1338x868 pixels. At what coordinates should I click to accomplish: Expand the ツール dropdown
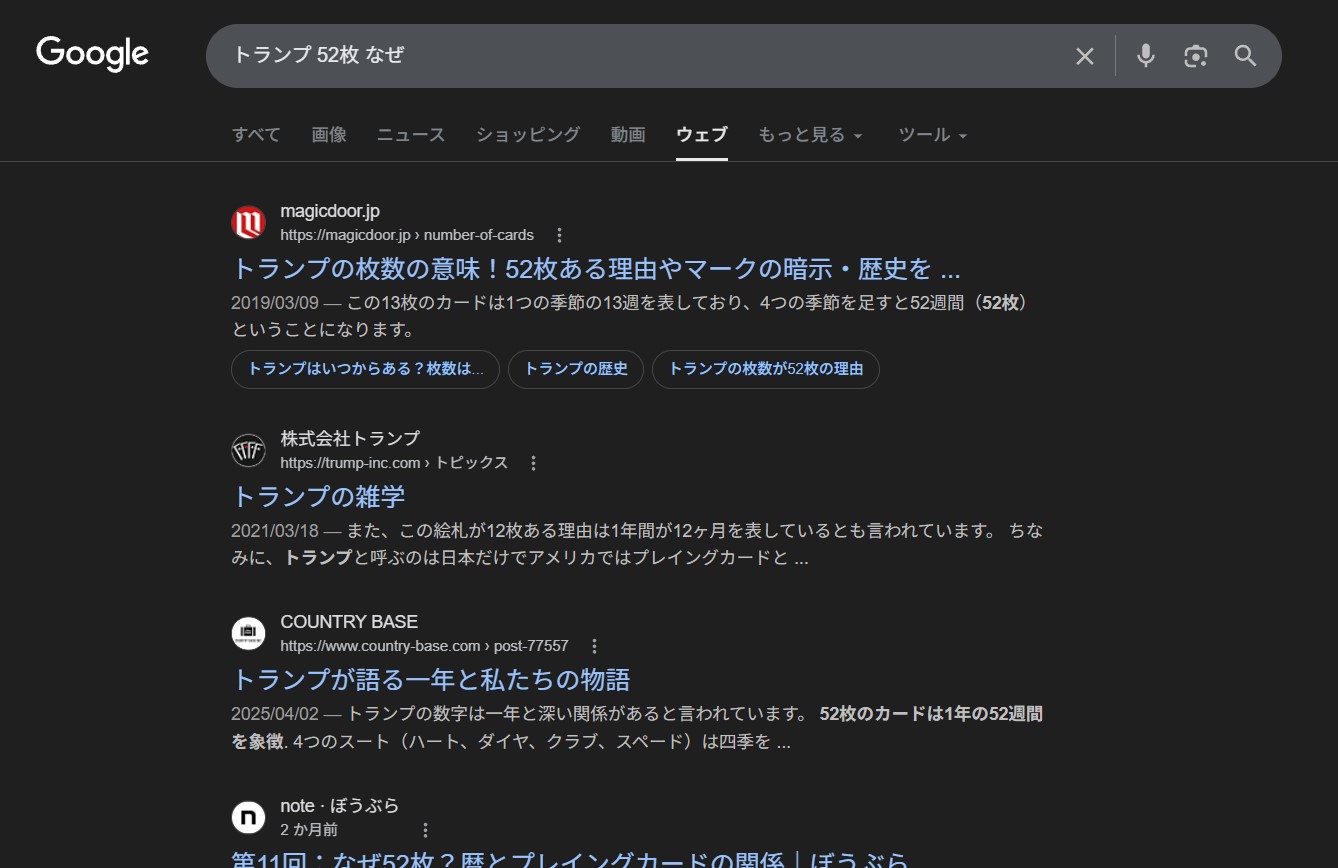pyautogui.click(x=932, y=135)
